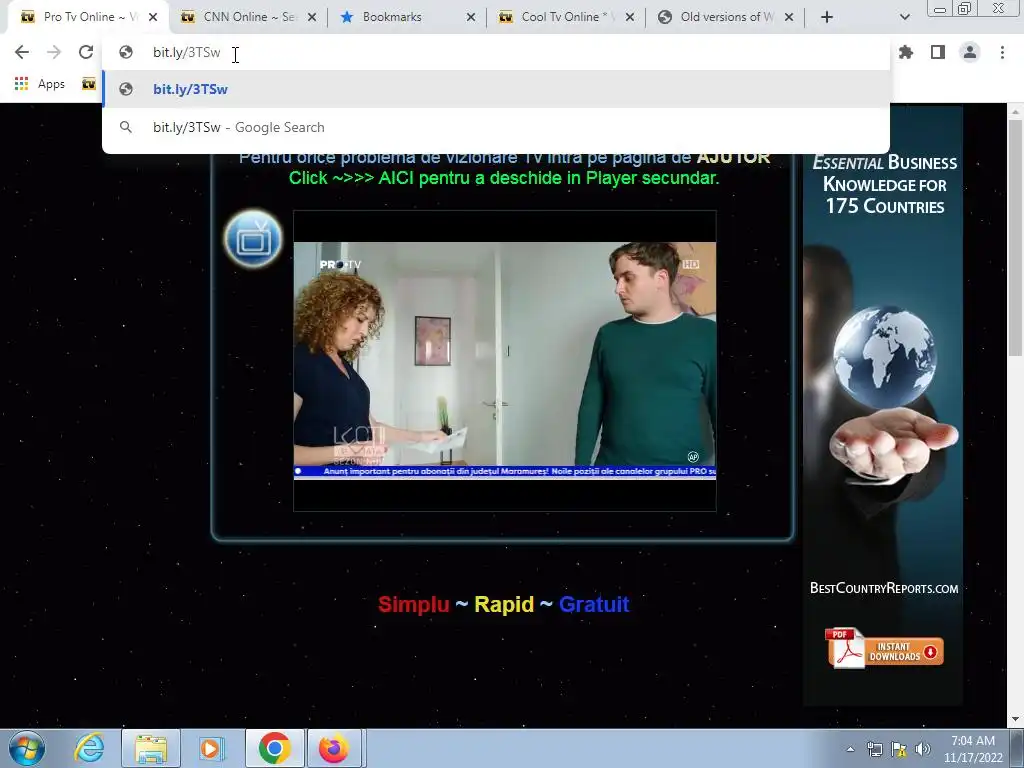
Task: Close the Old versions tab
Action: [789, 18]
